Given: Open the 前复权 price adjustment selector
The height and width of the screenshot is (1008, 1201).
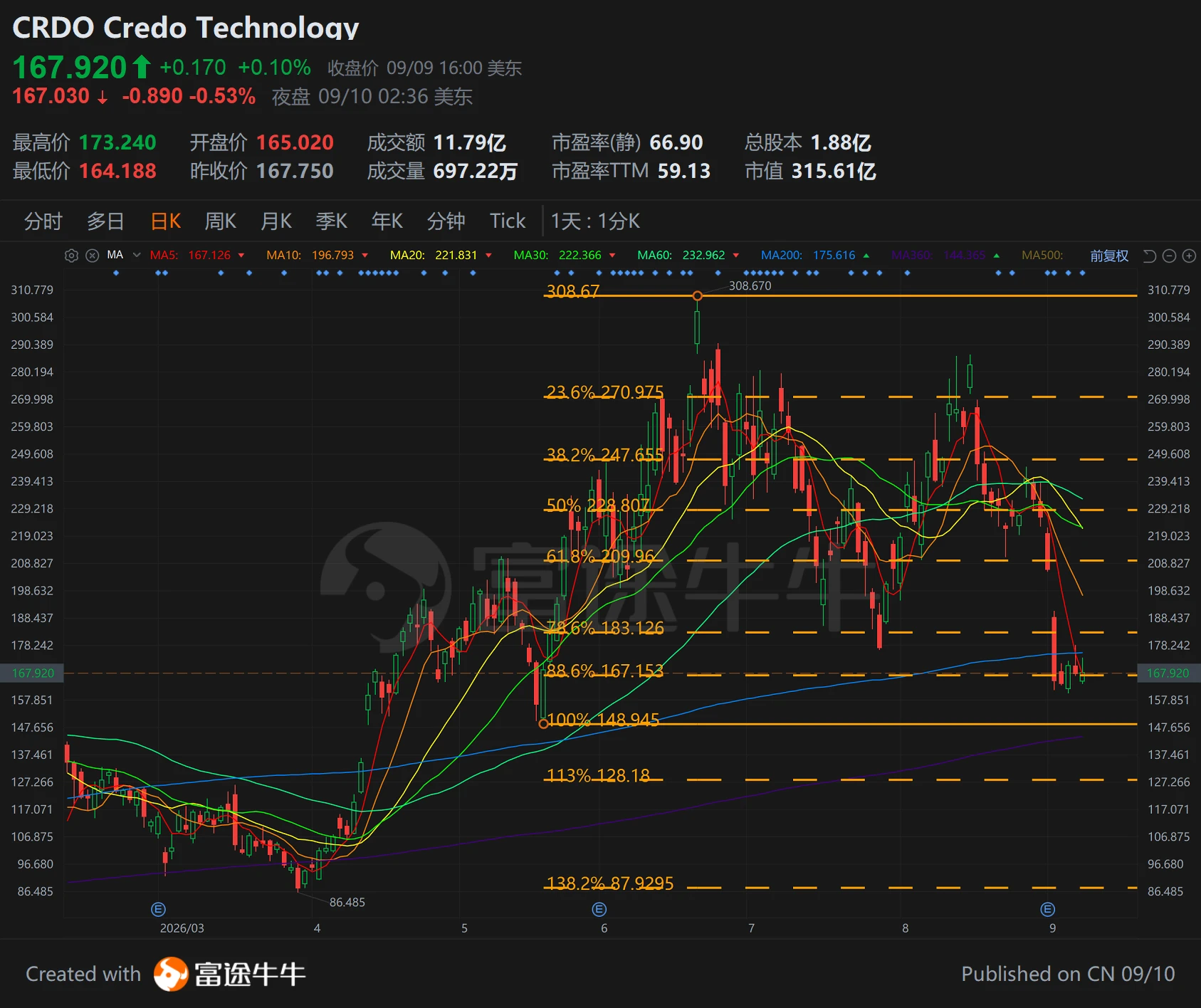Looking at the screenshot, I should tap(1109, 256).
